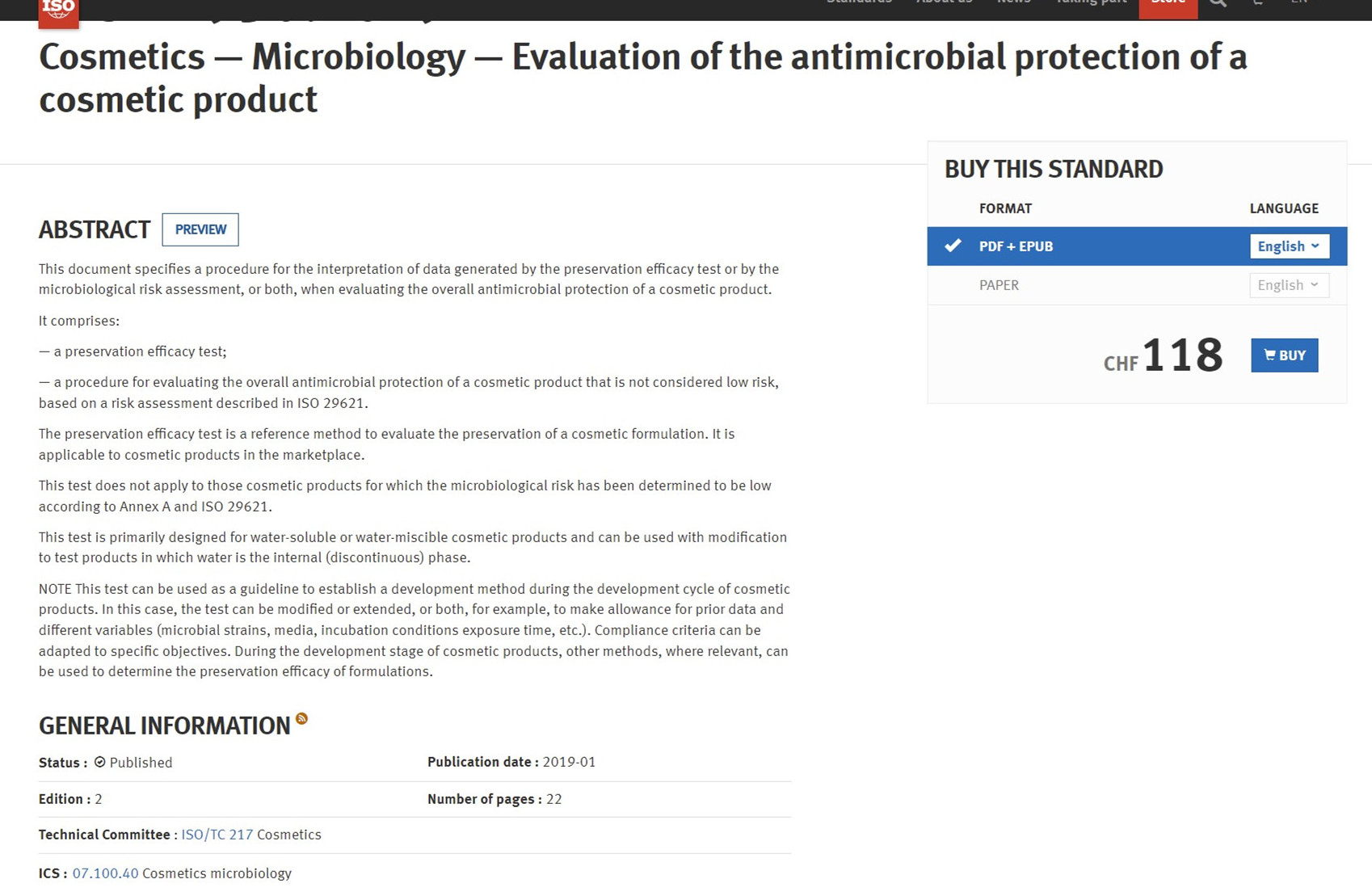Select the PAPER format row
The image size is (1372, 896).
[x=1137, y=285]
